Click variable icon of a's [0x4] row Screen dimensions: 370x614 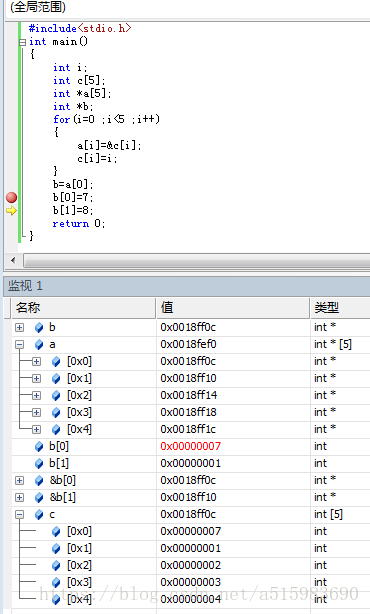56,430
